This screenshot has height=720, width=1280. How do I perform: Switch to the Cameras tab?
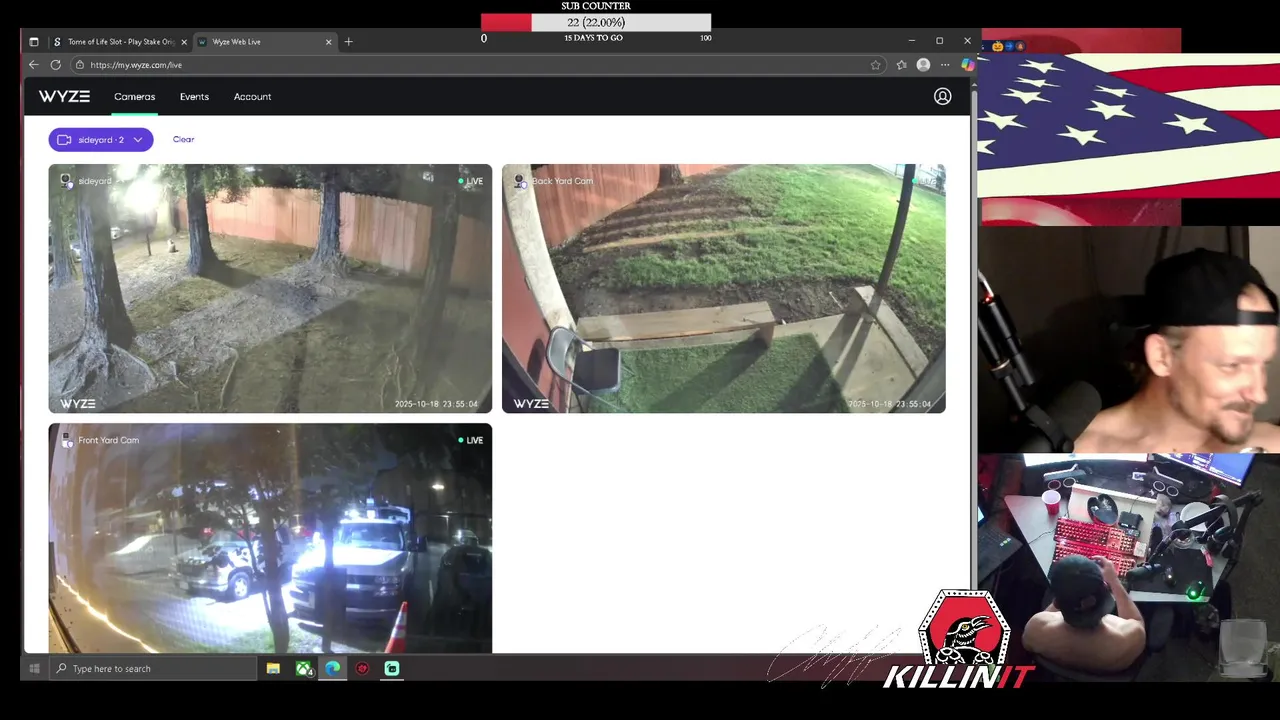pos(134,97)
